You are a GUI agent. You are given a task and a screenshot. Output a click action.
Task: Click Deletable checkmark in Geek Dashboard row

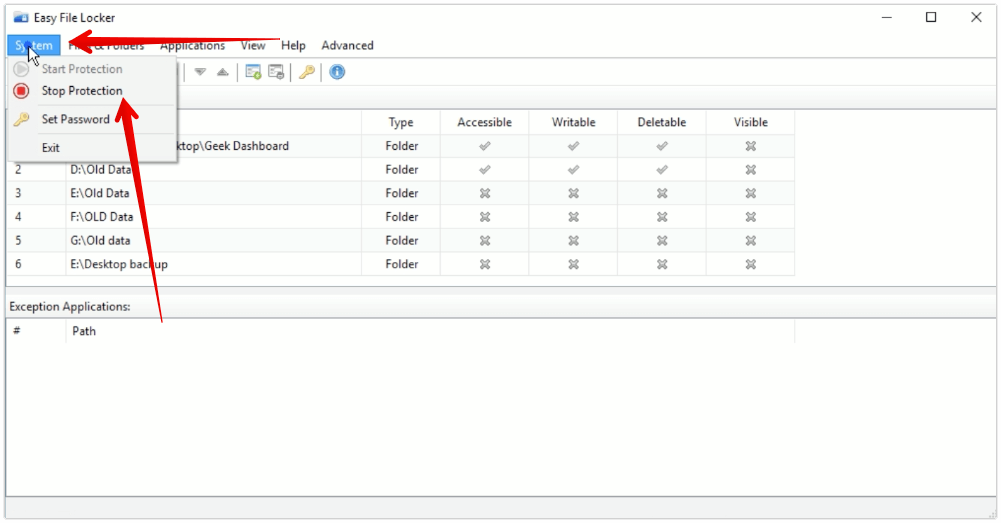662,146
